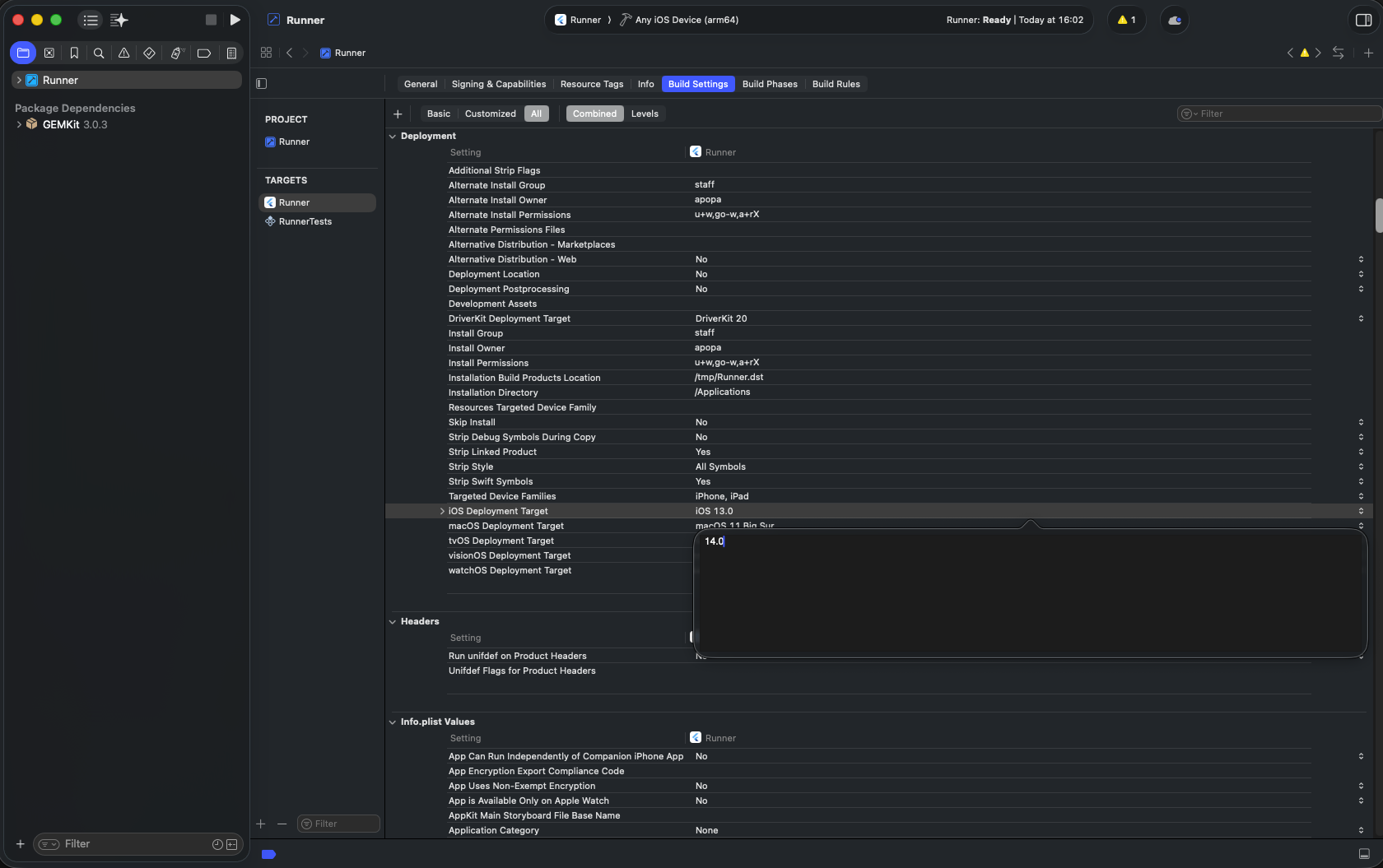Viewport: 1383px width, 868px height.
Task: Open the Find navigator magnifier icon
Action: click(99, 53)
